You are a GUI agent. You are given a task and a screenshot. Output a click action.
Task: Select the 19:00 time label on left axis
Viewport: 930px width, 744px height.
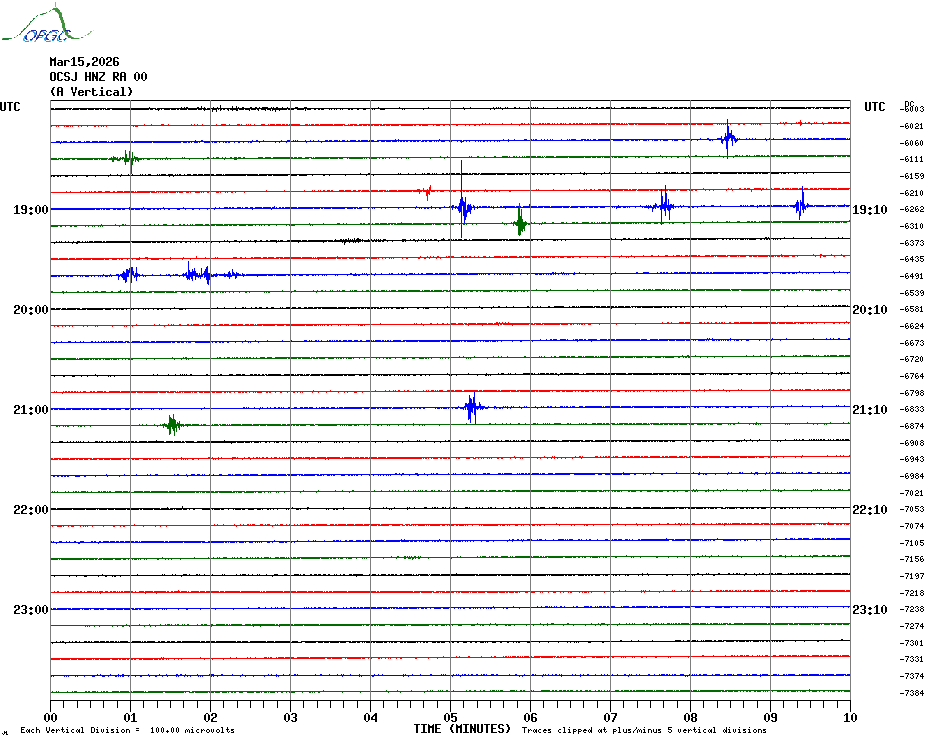tap(30, 210)
